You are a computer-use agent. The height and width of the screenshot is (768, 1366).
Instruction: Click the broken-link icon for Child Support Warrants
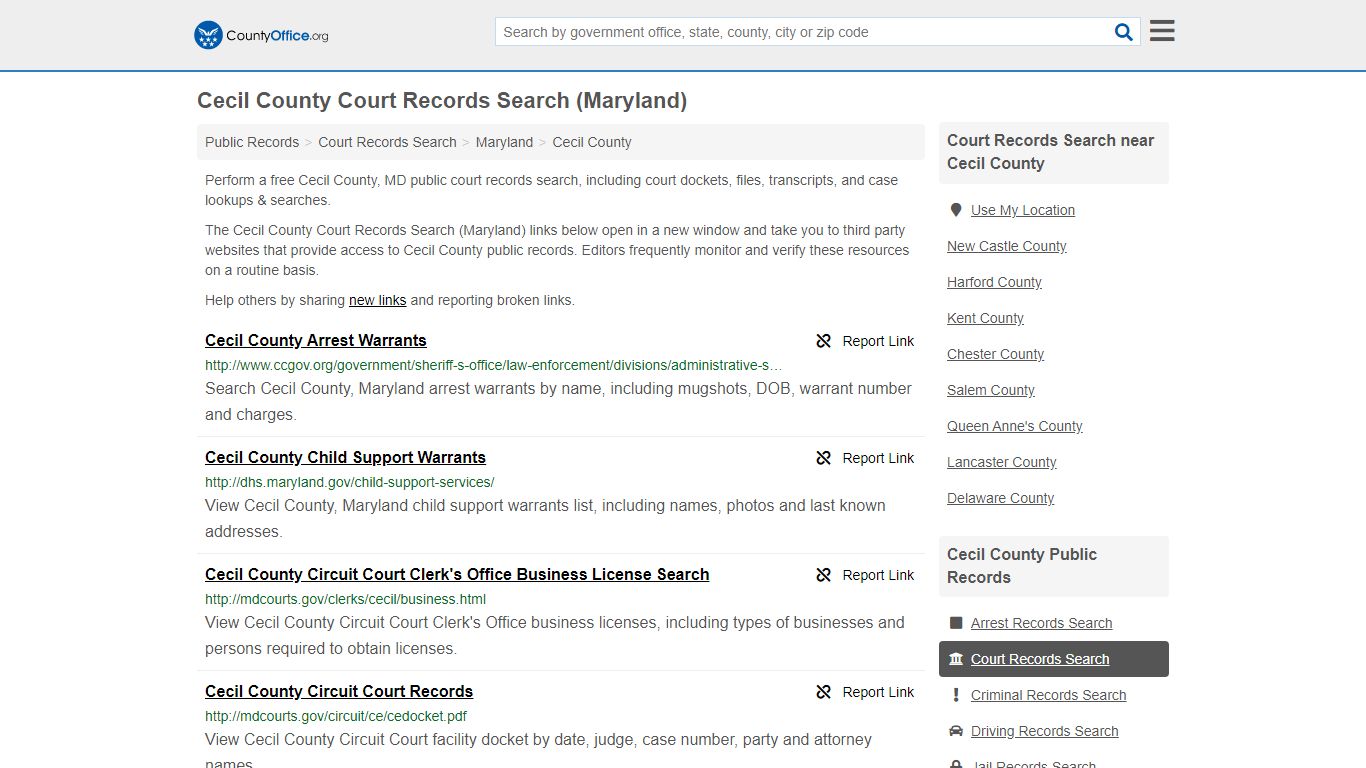[824, 458]
